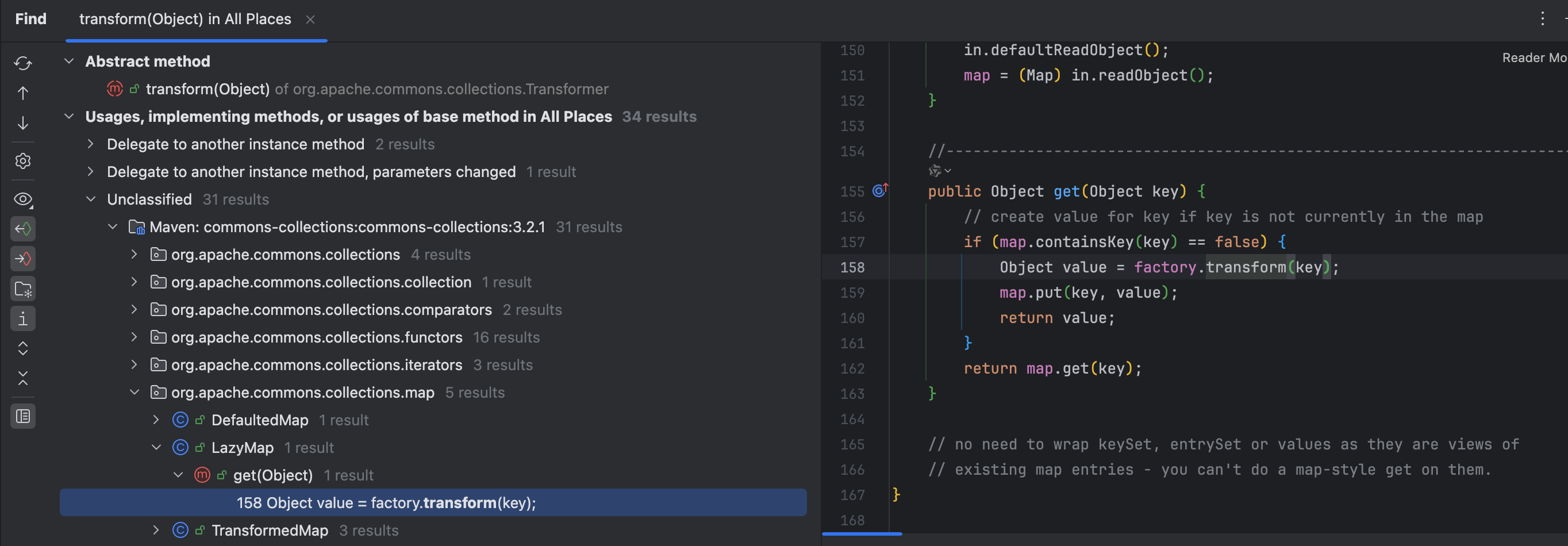This screenshot has height=546, width=1568.
Task: Click package icon beside org.apache.commons.collections.comparators
Action: click(x=158, y=309)
